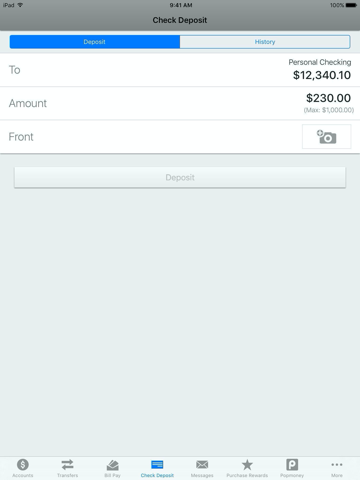Open the Popmoney icon

pos(292,464)
